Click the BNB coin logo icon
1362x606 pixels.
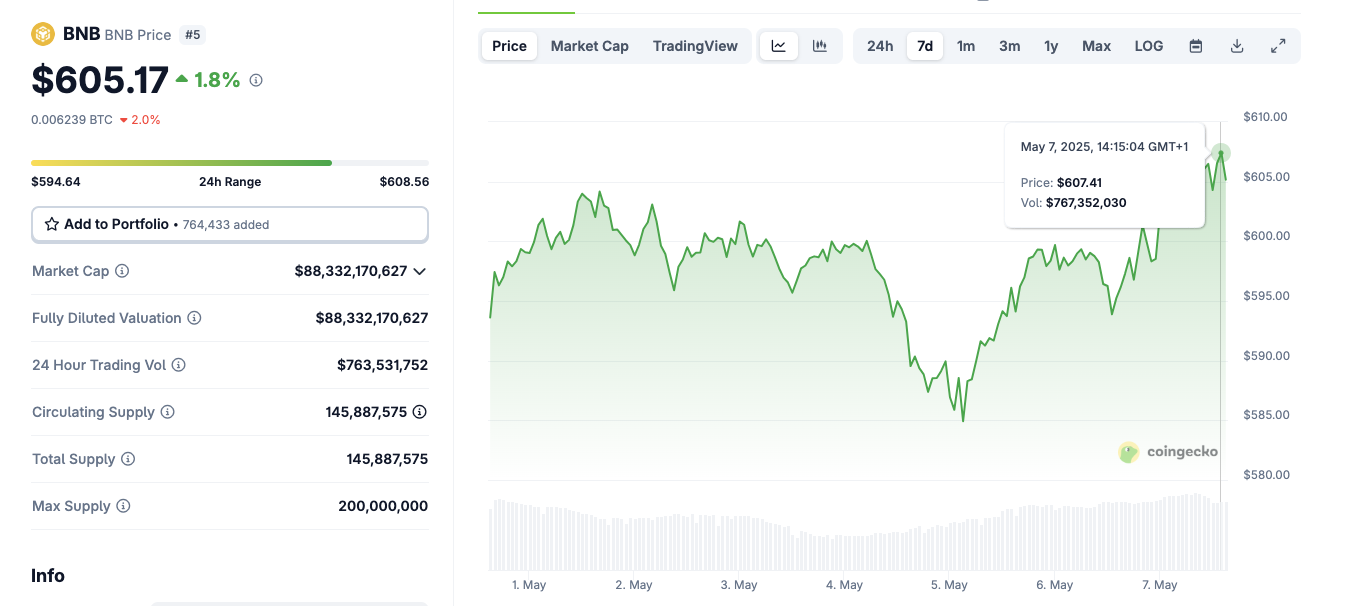pos(43,34)
